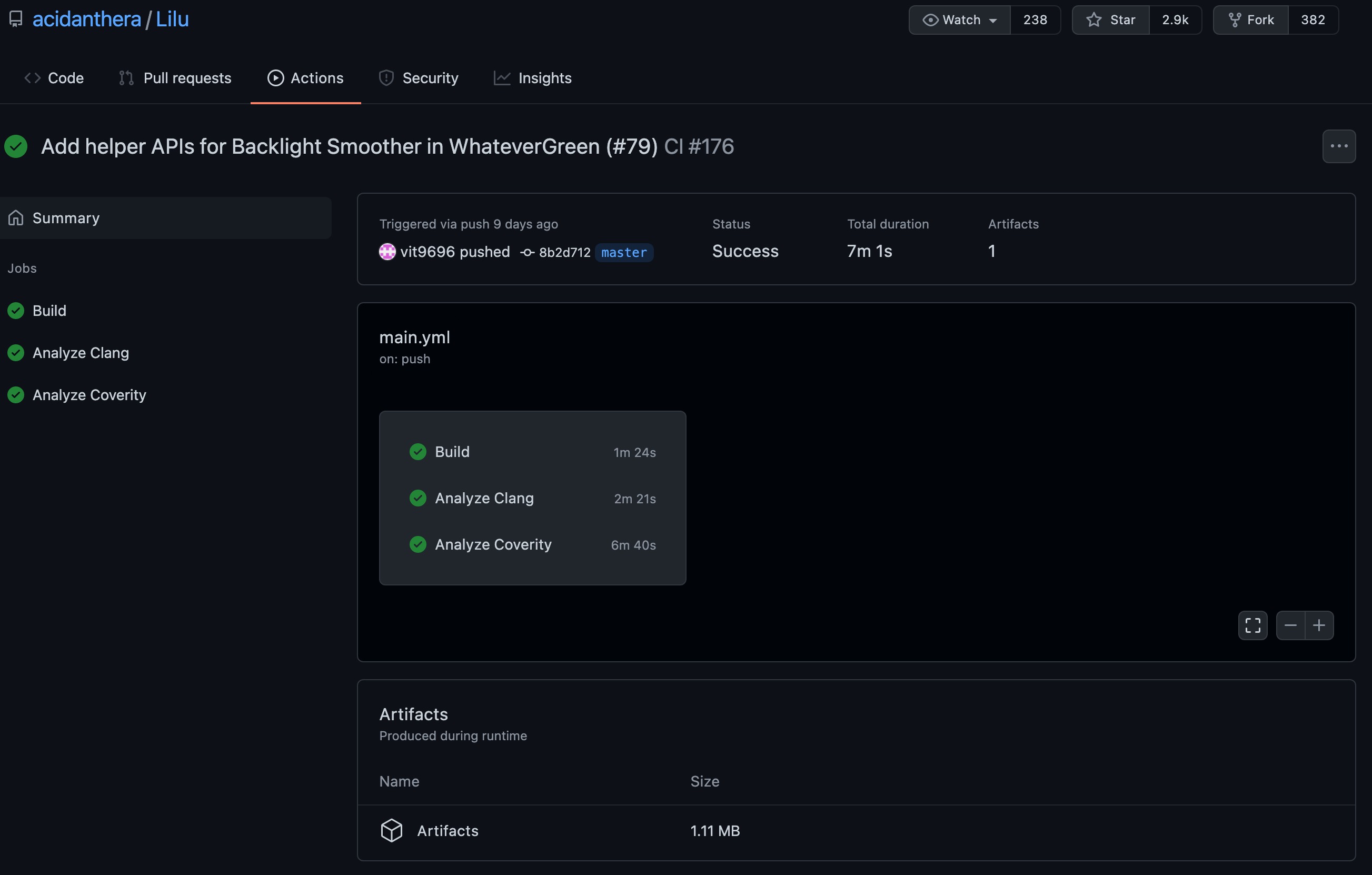This screenshot has width=1372, height=875.
Task: Zoom in workflow graph with plus button
Action: [1319, 625]
